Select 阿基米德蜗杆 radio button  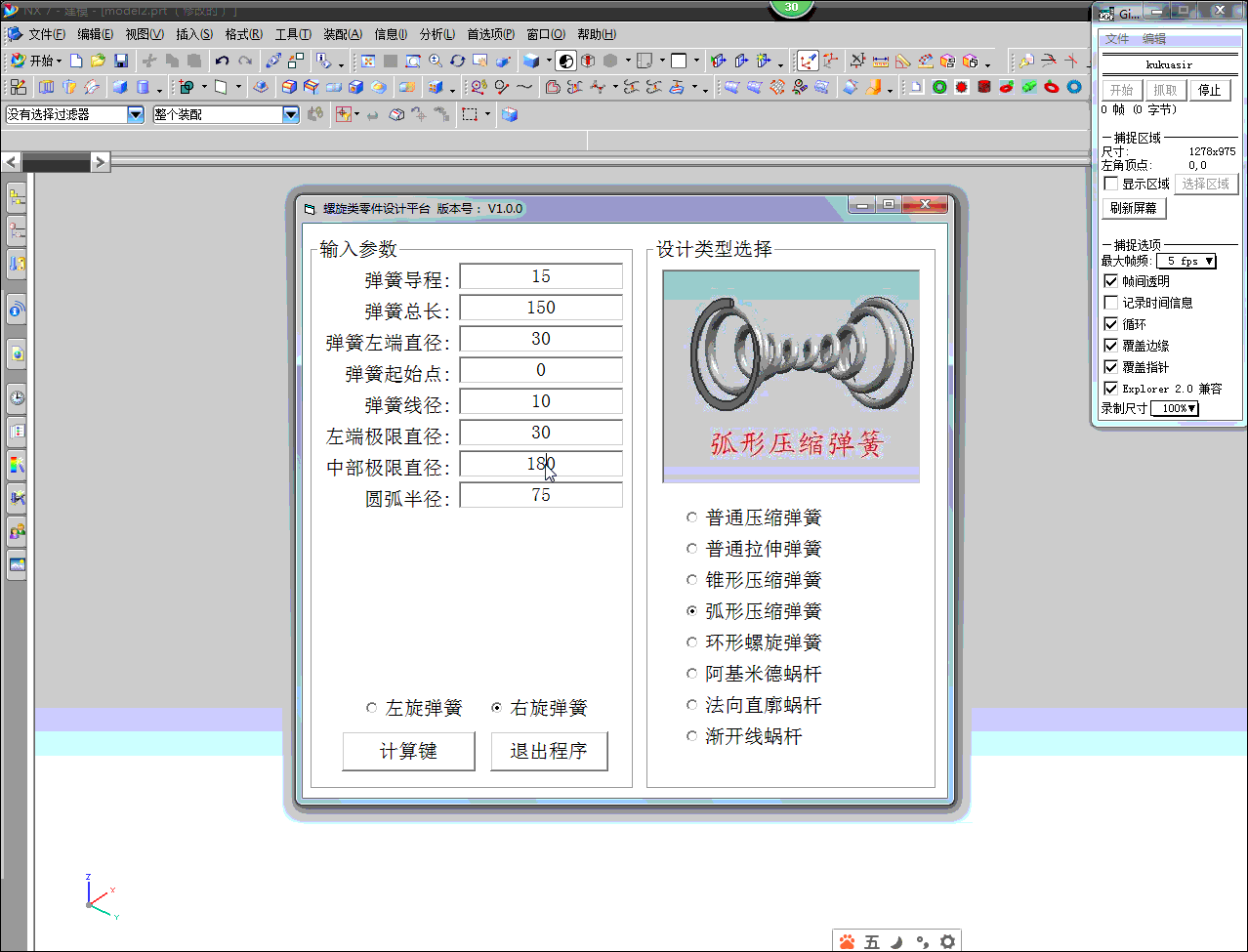[x=692, y=674]
